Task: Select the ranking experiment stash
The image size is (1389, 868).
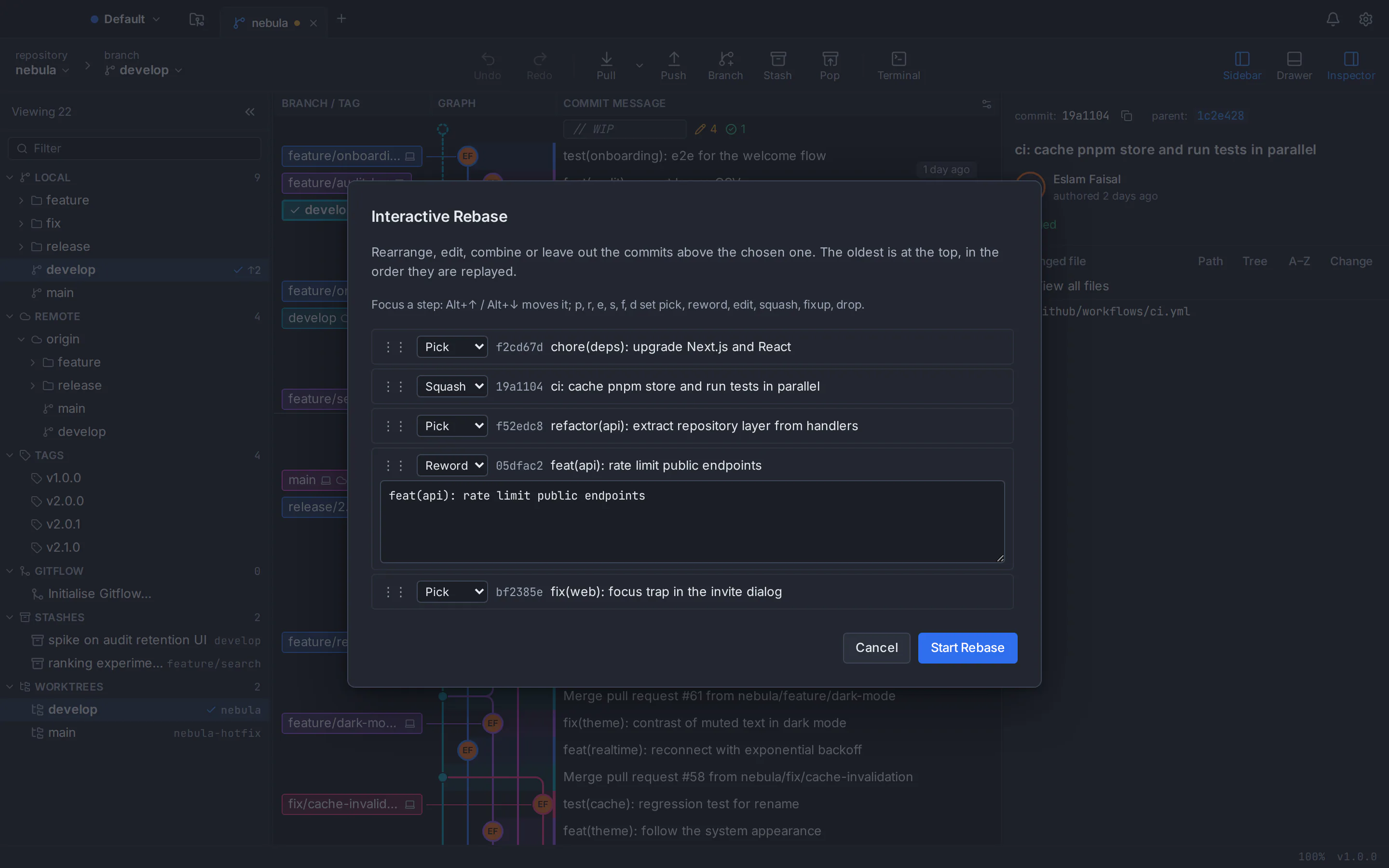Action: (x=135, y=664)
